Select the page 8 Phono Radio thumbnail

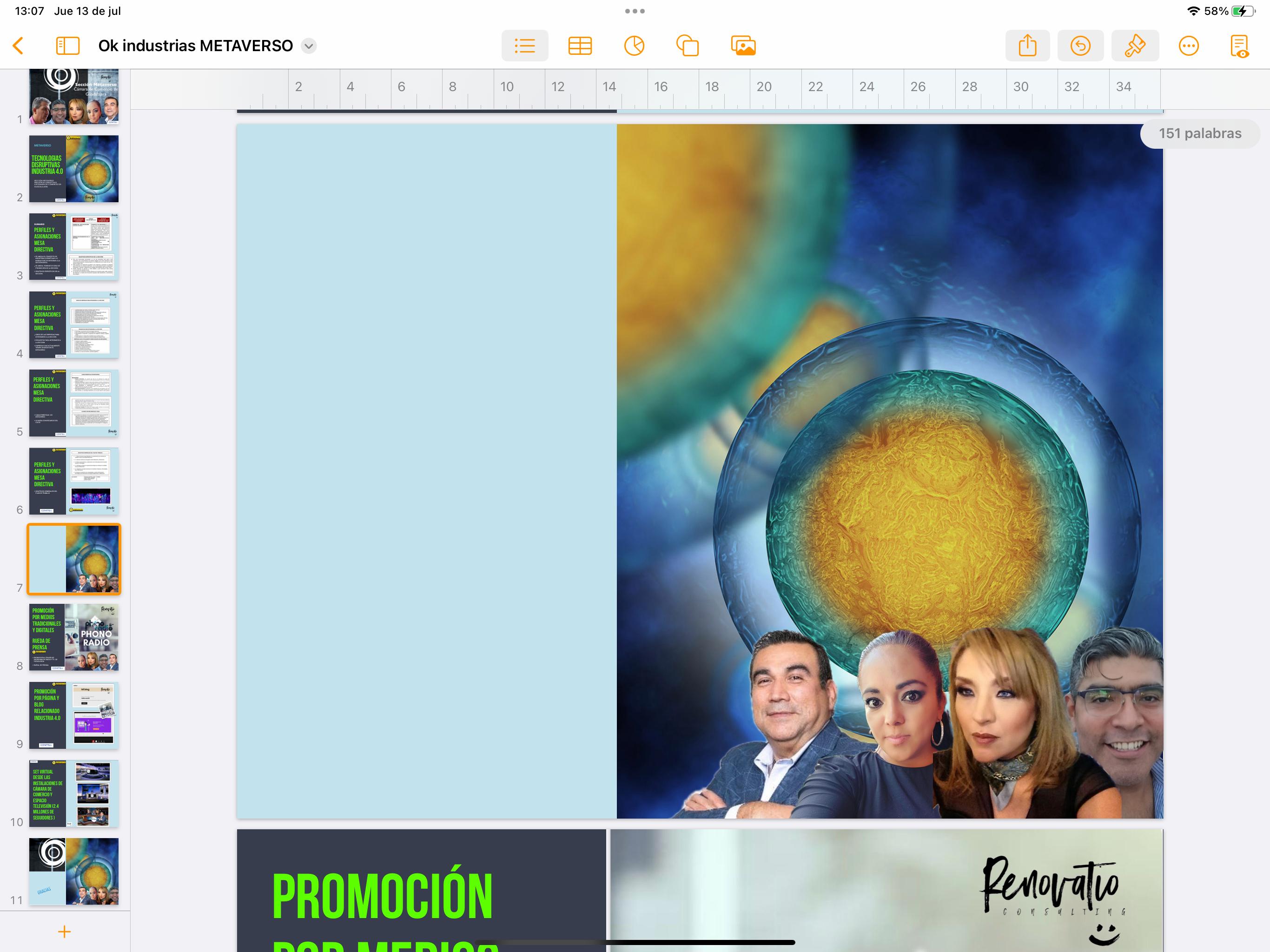click(74, 637)
